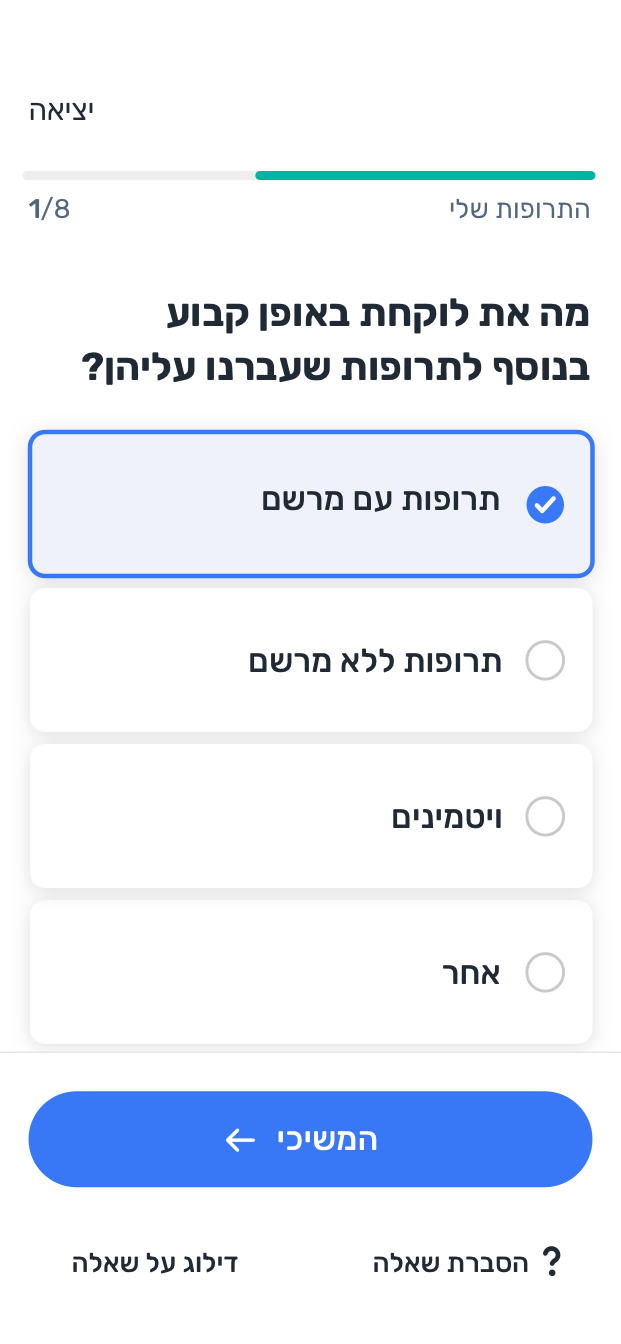Click empty area of the ויטמינים option card

[x=200, y=816]
